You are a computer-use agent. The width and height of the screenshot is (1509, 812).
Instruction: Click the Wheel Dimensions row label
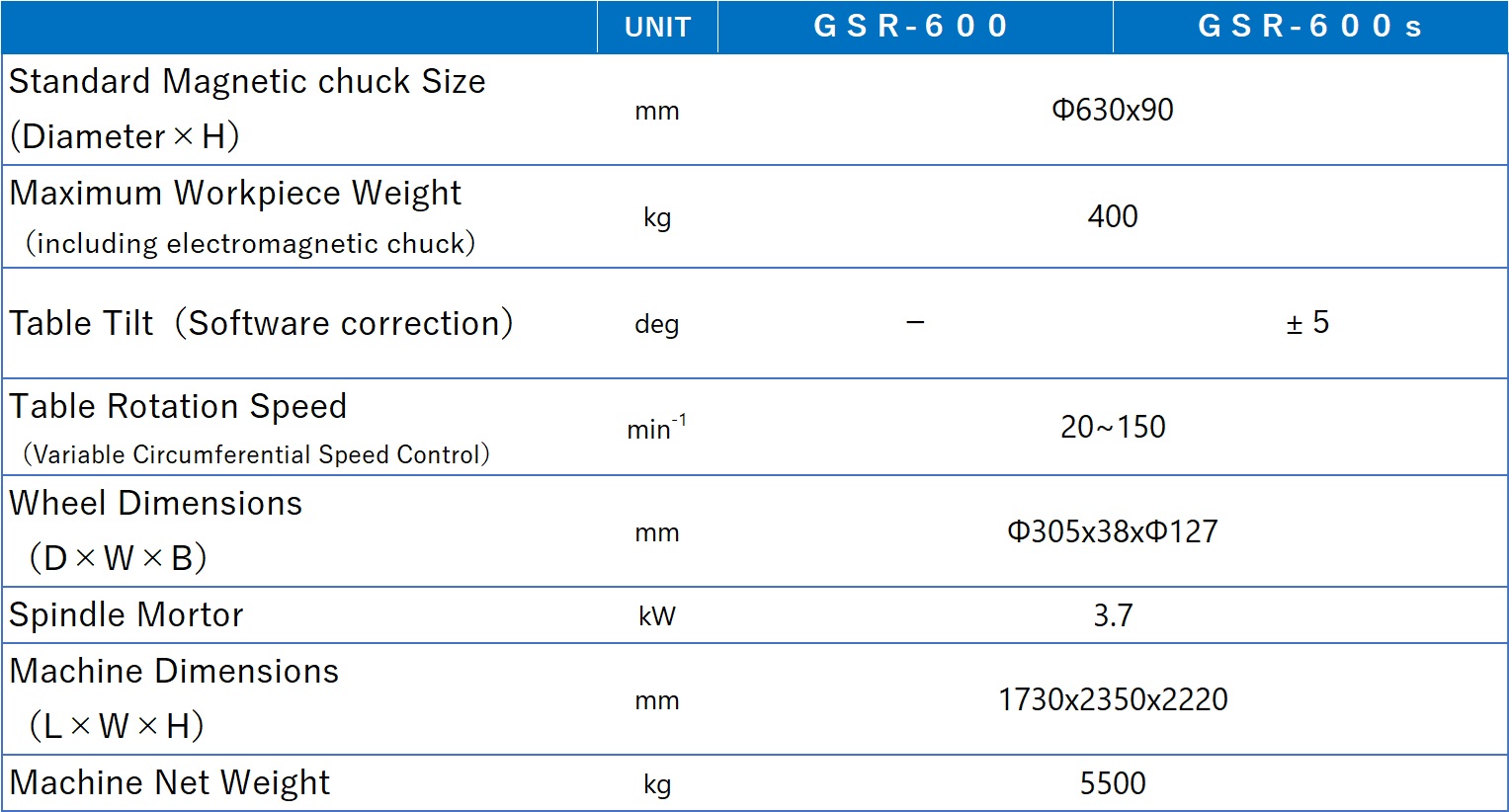155,504
